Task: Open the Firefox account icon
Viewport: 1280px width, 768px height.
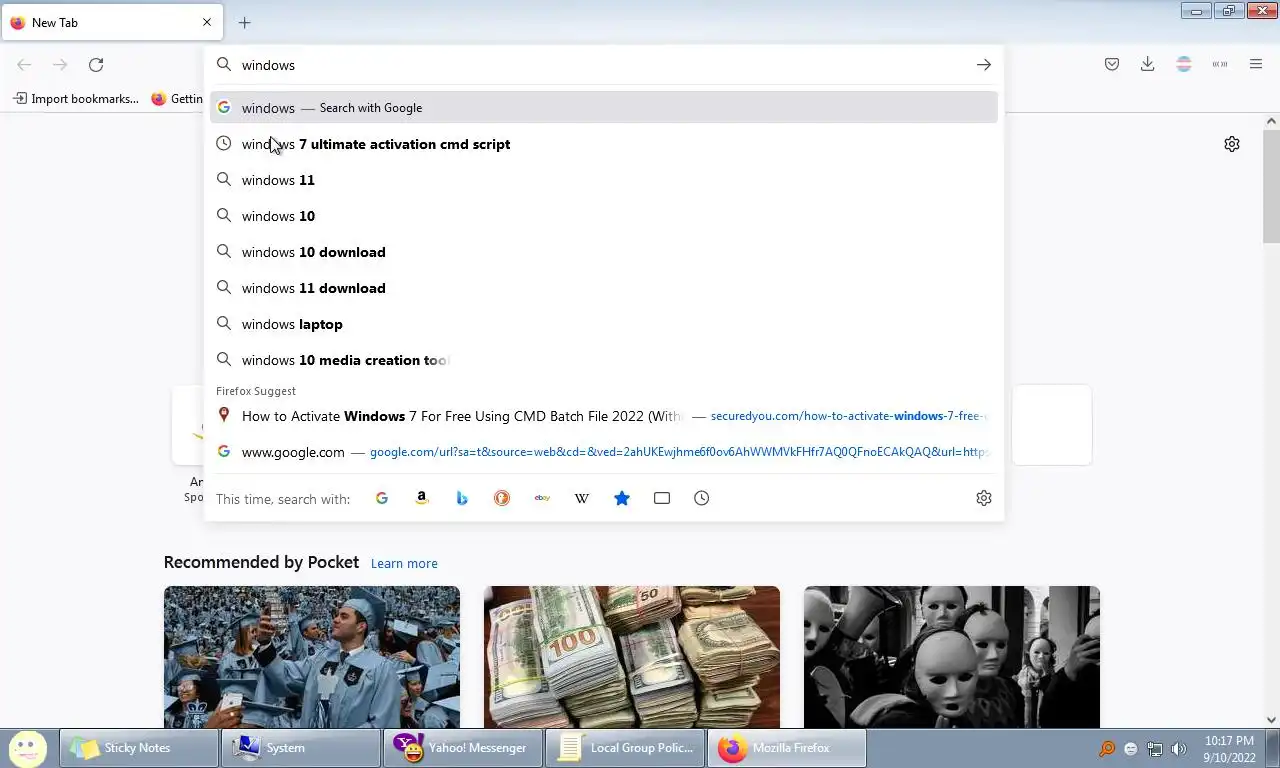Action: 1184,65
